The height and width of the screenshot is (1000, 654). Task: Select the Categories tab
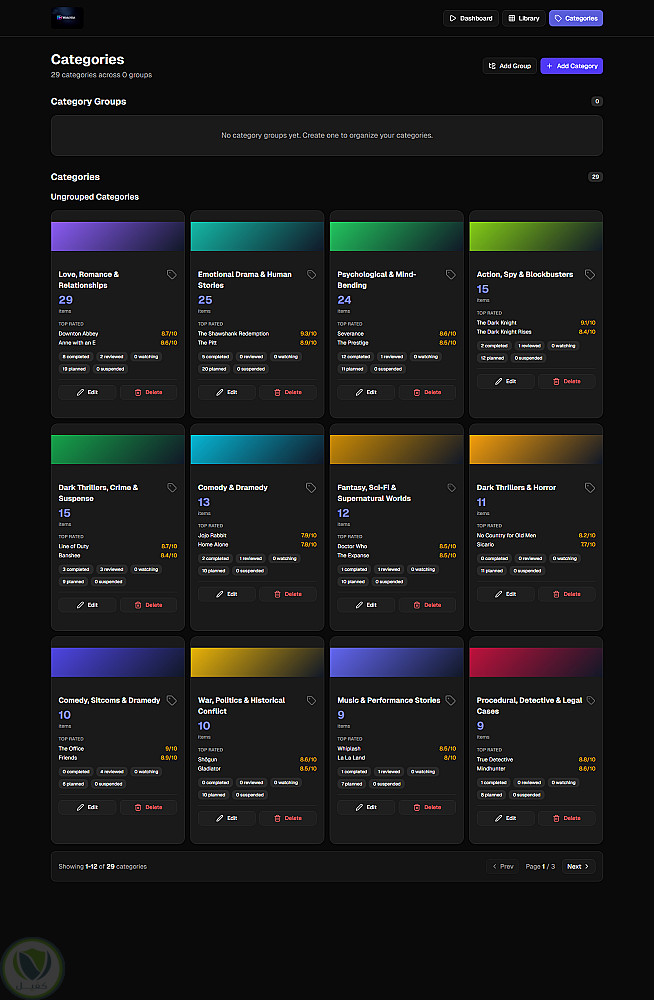pyautogui.click(x=576, y=18)
